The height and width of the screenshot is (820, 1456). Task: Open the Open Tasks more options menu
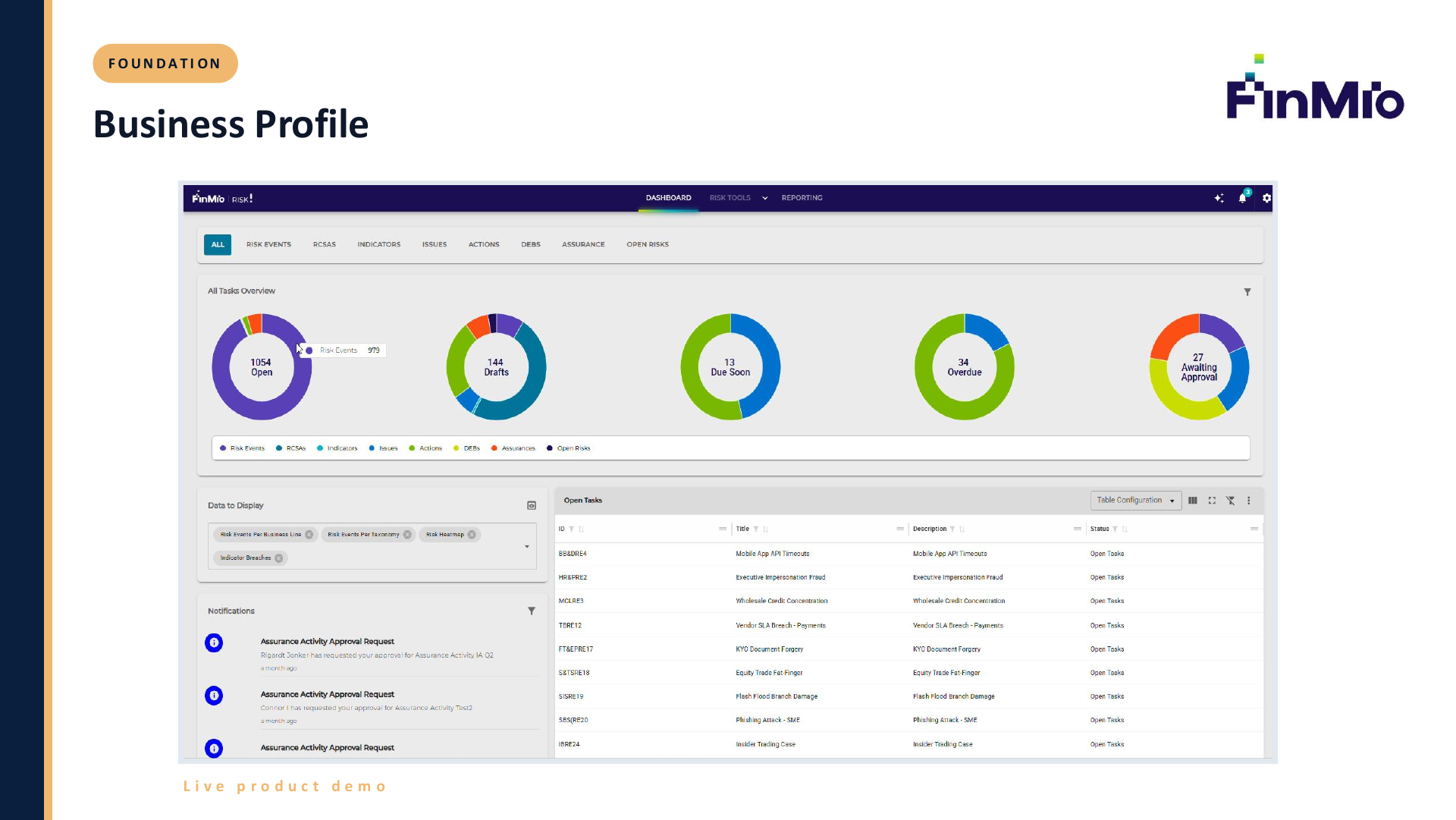[1249, 501]
